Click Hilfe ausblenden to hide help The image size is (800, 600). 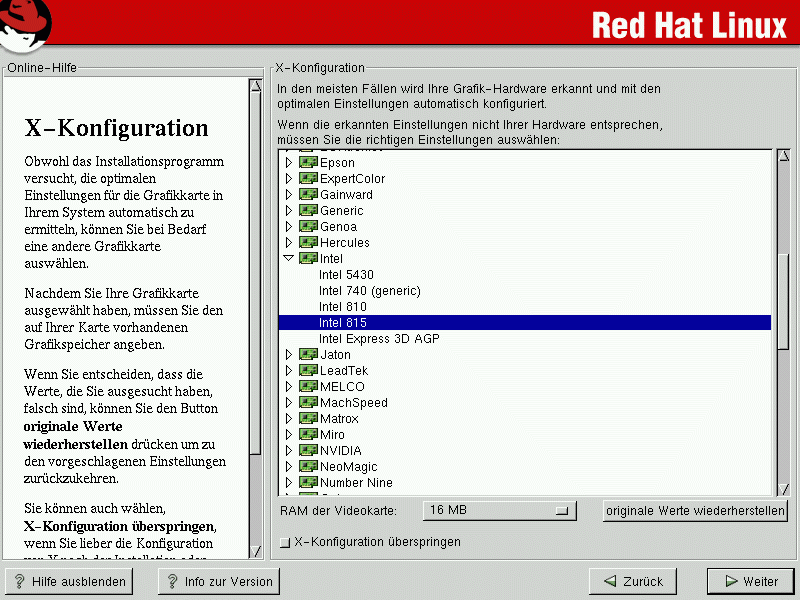pos(70,581)
